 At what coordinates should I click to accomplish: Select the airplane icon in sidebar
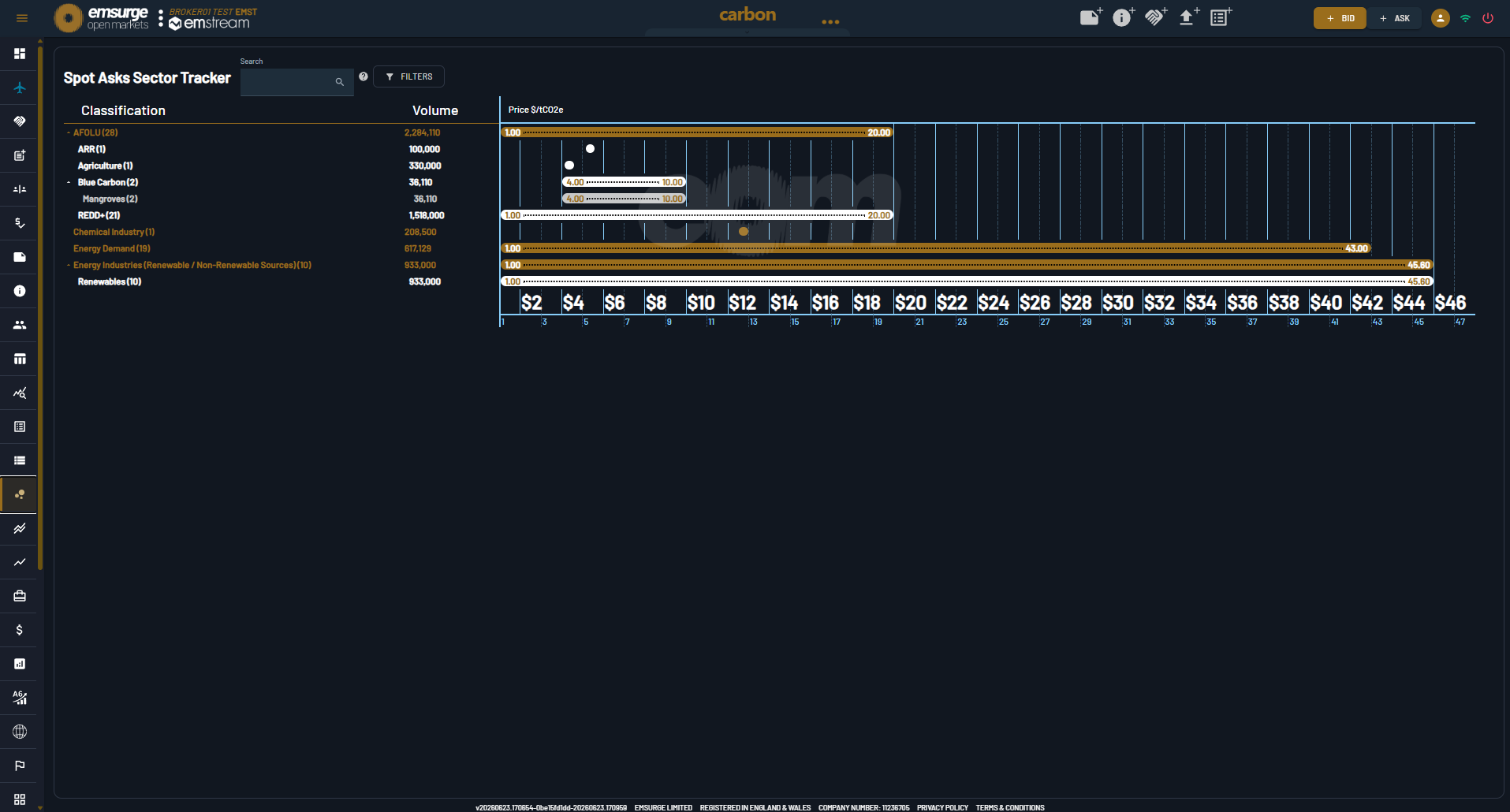pyautogui.click(x=20, y=88)
